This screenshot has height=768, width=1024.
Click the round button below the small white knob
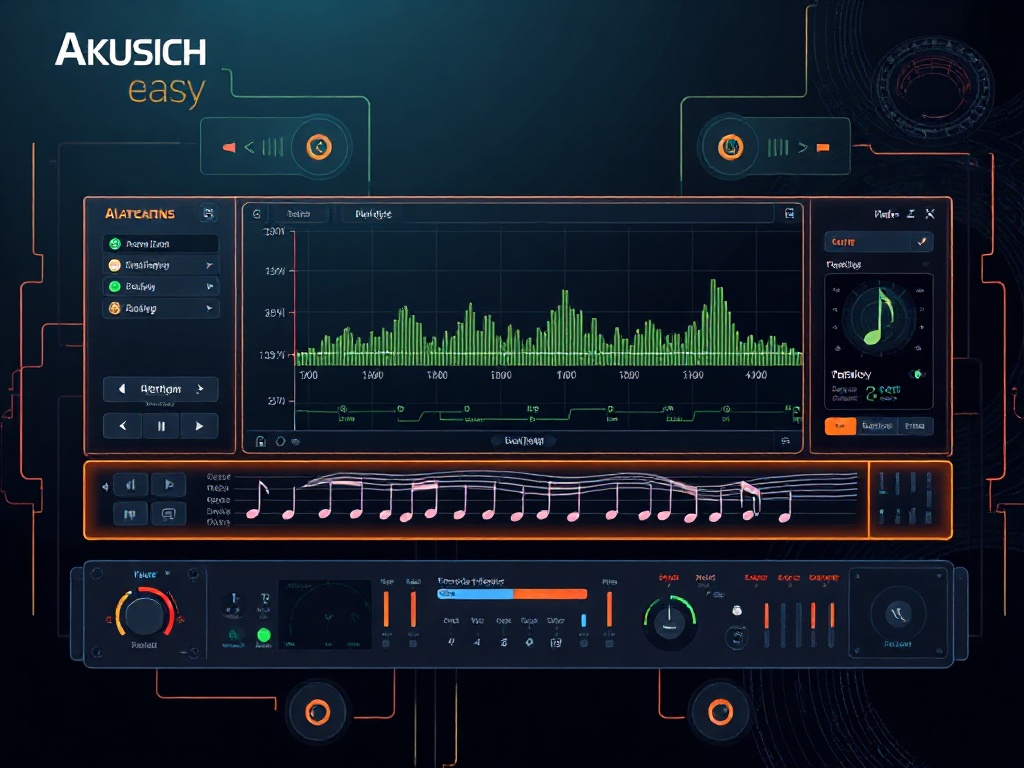pyautogui.click(x=737, y=637)
